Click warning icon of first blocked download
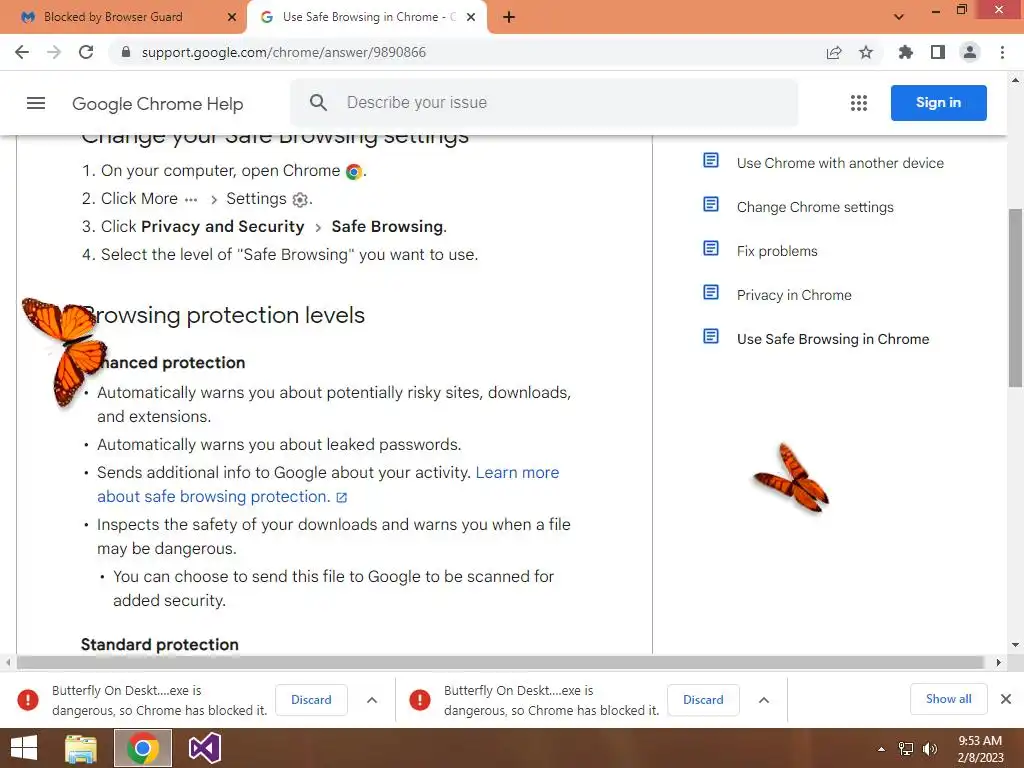 point(27,700)
